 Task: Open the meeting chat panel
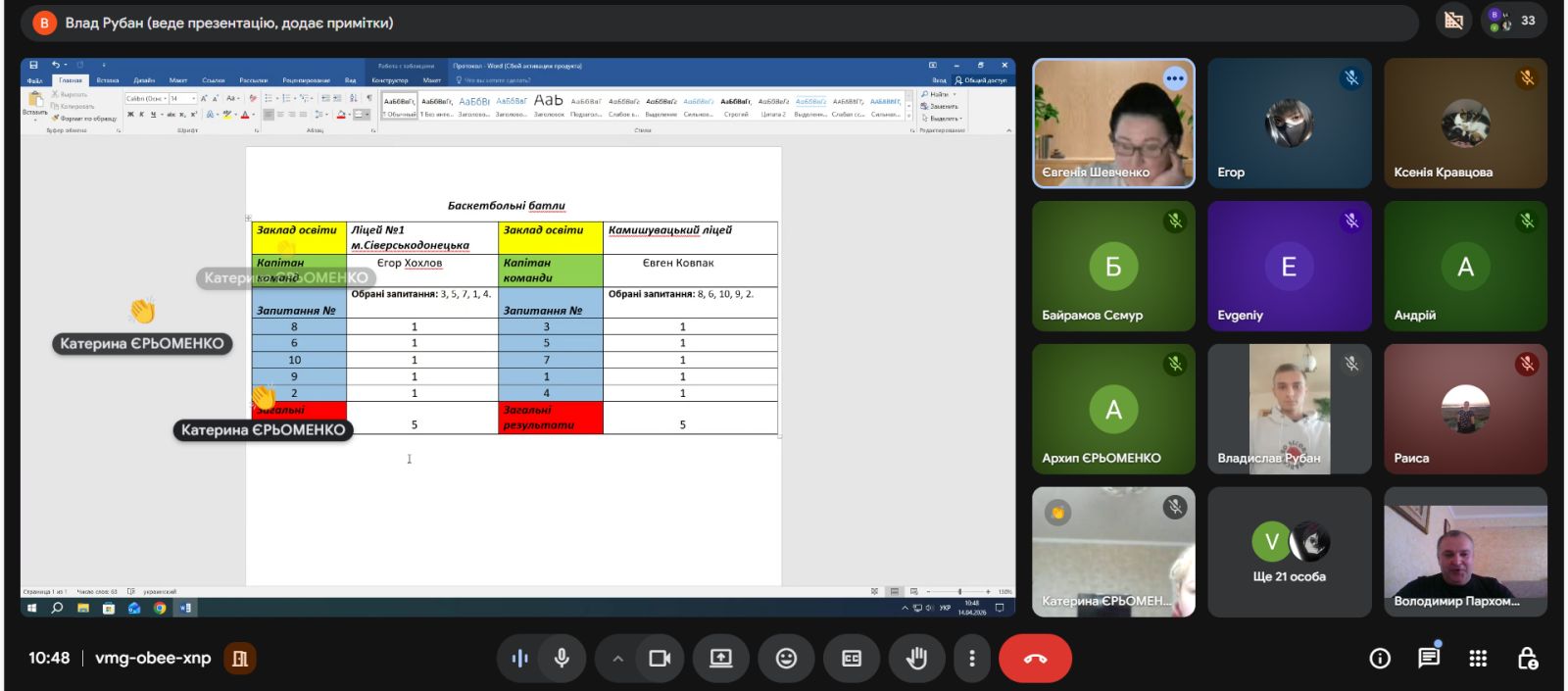pyautogui.click(x=1429, y=658)
